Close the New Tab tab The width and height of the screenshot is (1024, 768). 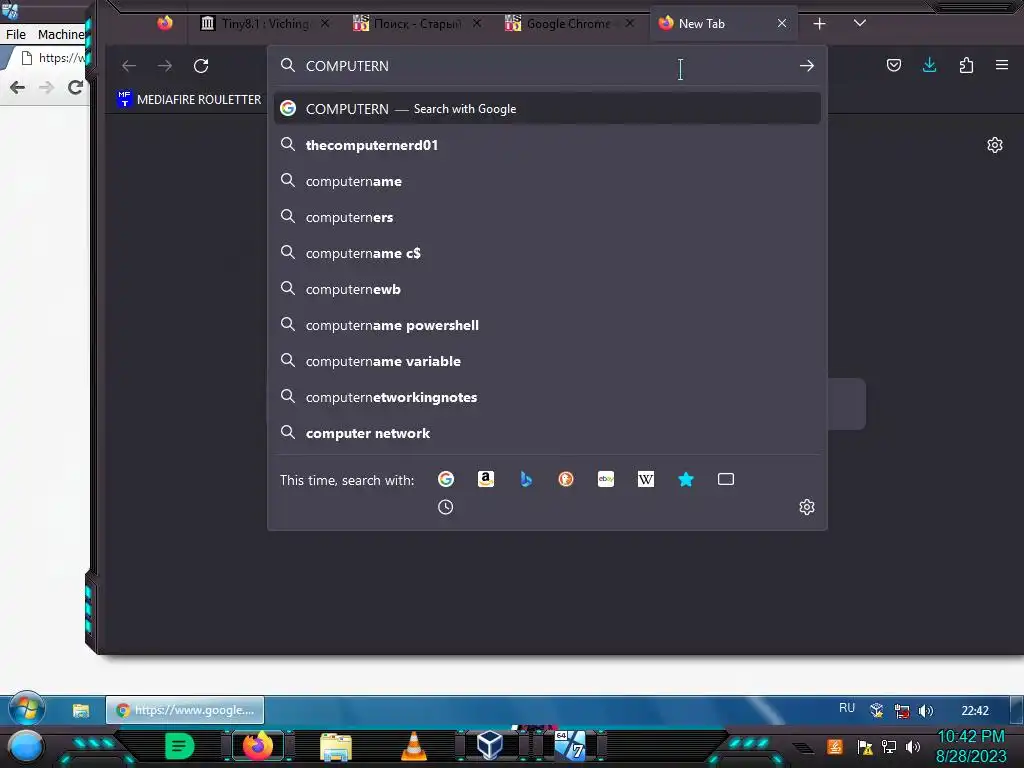point(782,24)
